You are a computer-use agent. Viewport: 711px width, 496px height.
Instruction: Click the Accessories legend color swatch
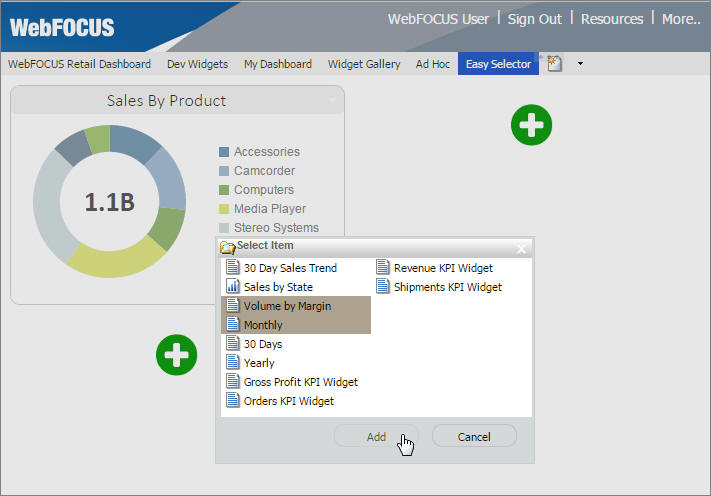tap(224, 152)
